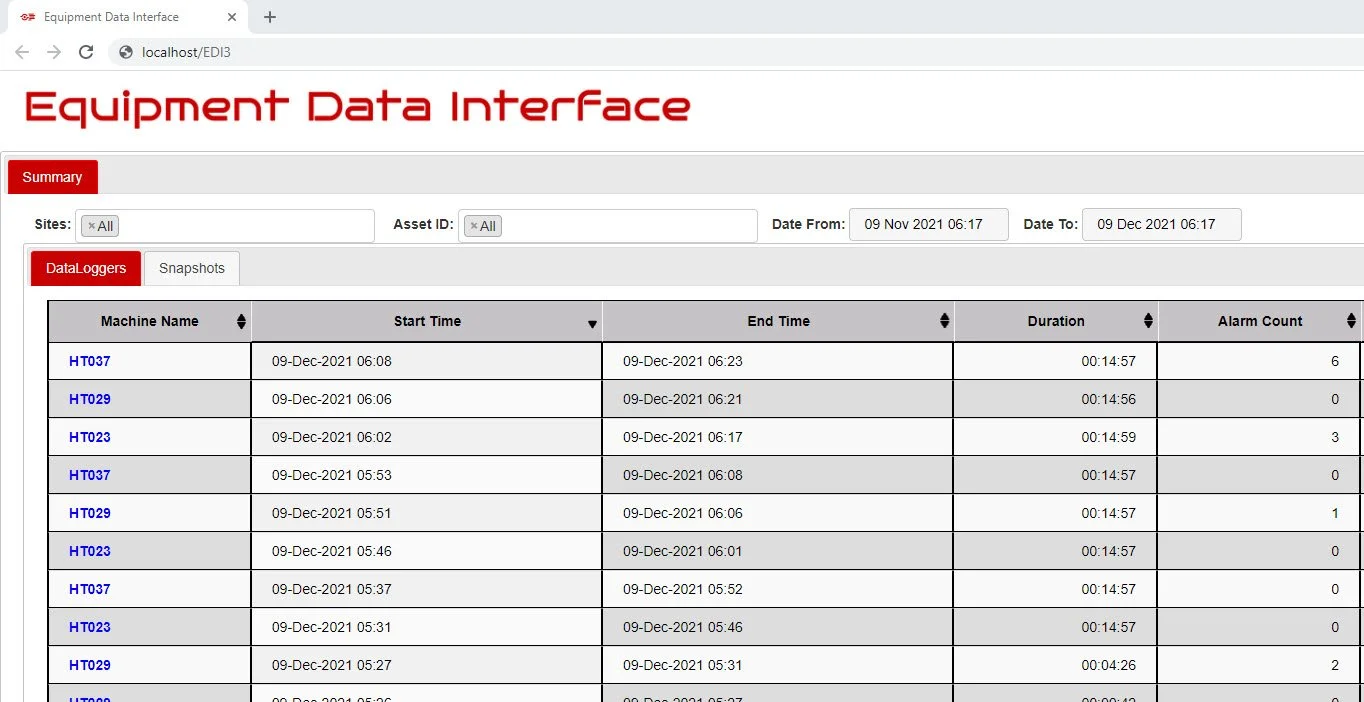Sort by Alarm Count using sort arrows

pyautogui.click(x=1351, y=321)
